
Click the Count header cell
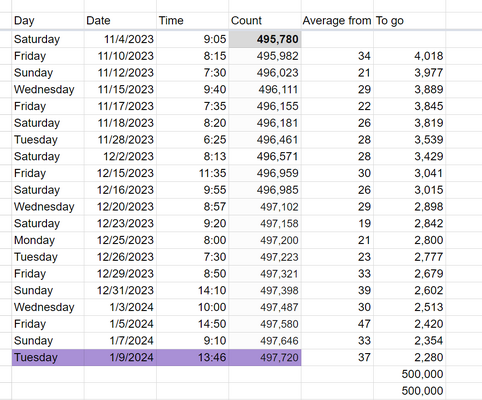265,21
